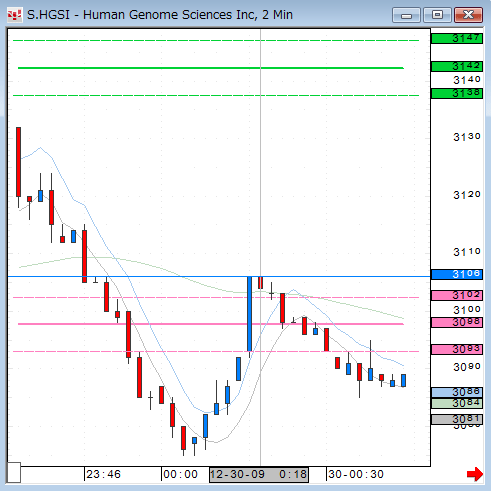Click the pink 3093 price marker
Image resolution: width=491 pixels, height=491 pixels.
pos(457,349)
